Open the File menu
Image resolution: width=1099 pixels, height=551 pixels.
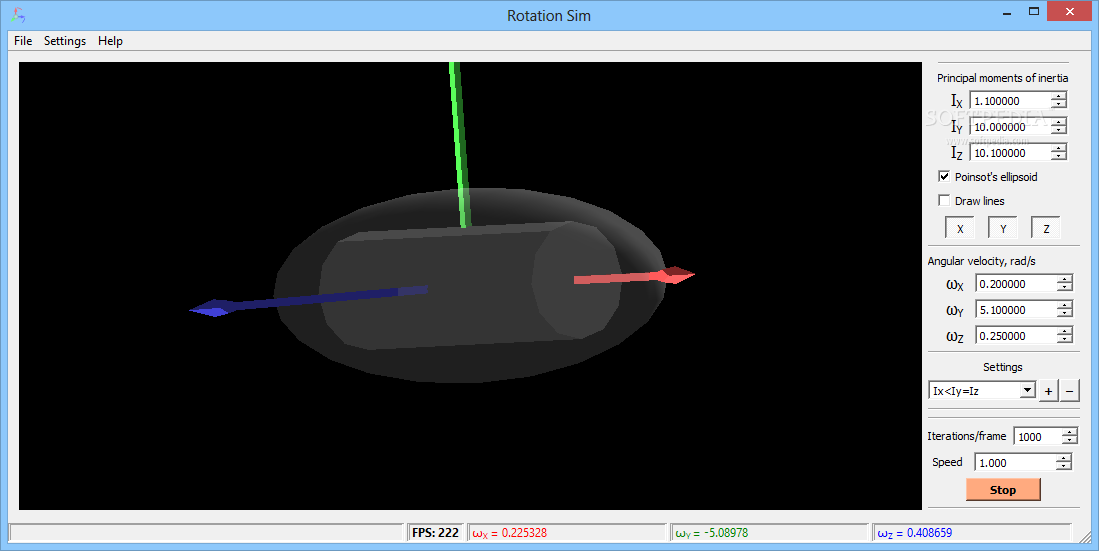click(23, 41)
